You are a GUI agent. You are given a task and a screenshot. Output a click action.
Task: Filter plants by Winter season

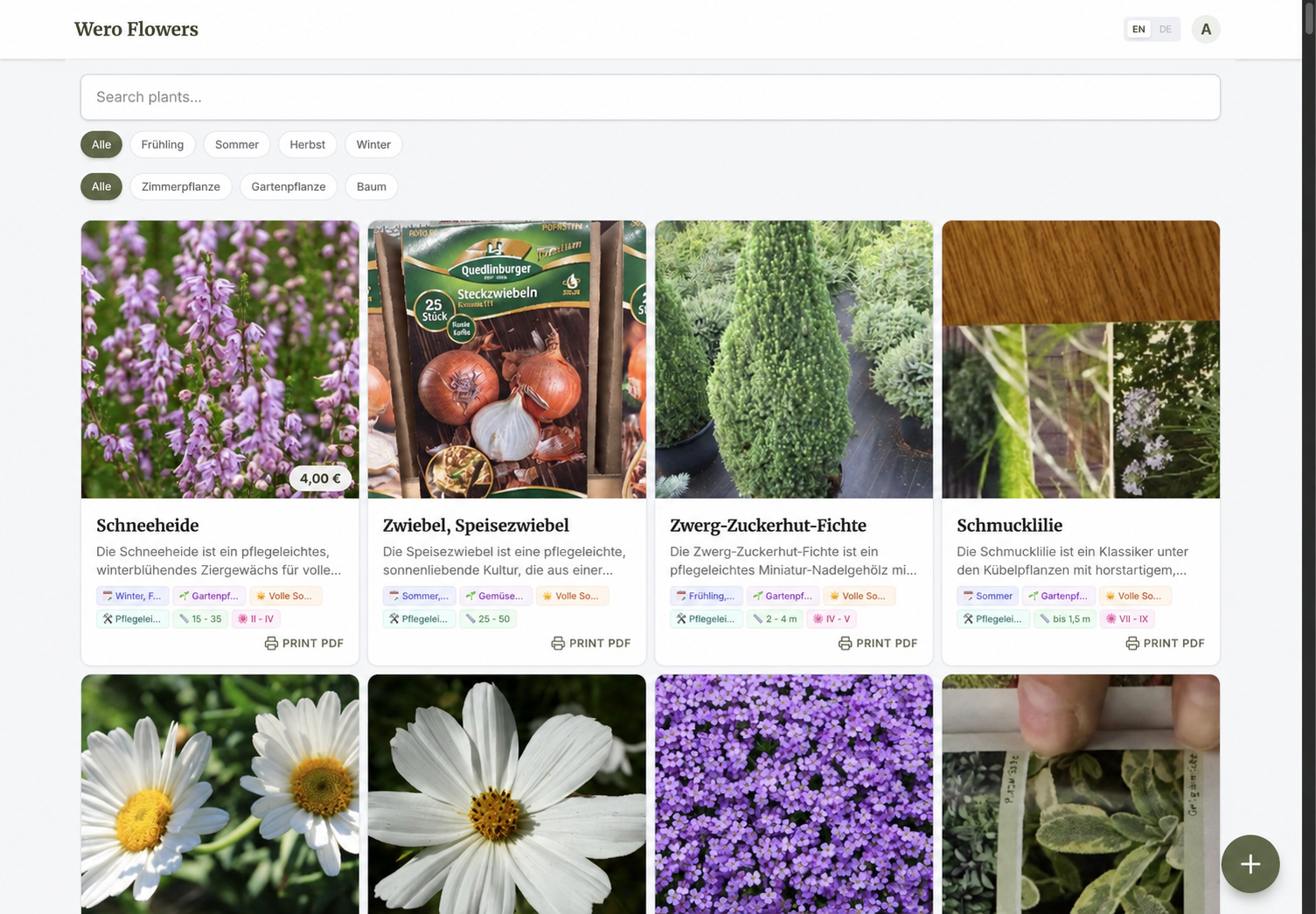(373, 144)
